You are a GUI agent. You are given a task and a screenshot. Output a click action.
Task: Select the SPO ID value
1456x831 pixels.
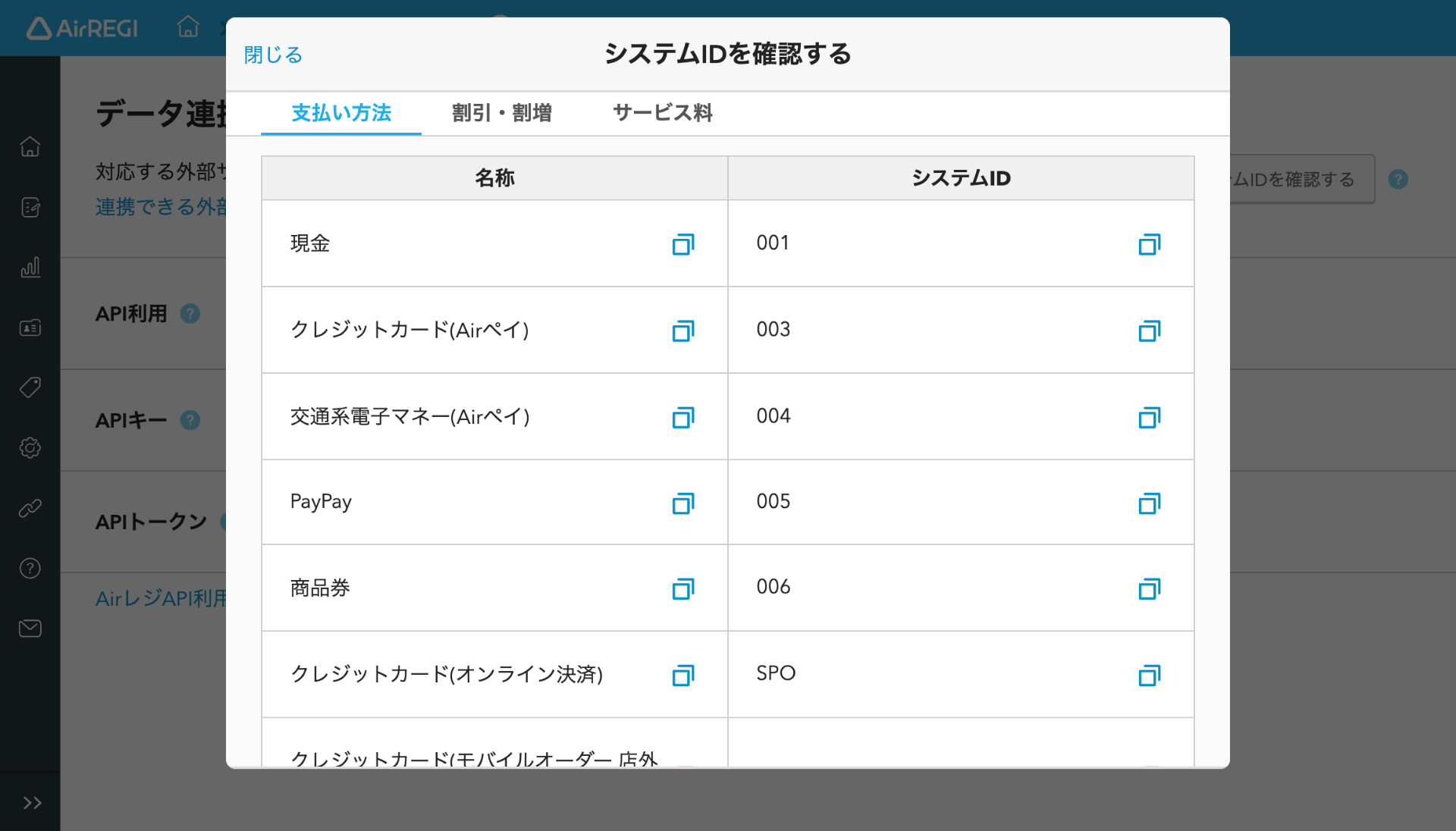[776, 673]
